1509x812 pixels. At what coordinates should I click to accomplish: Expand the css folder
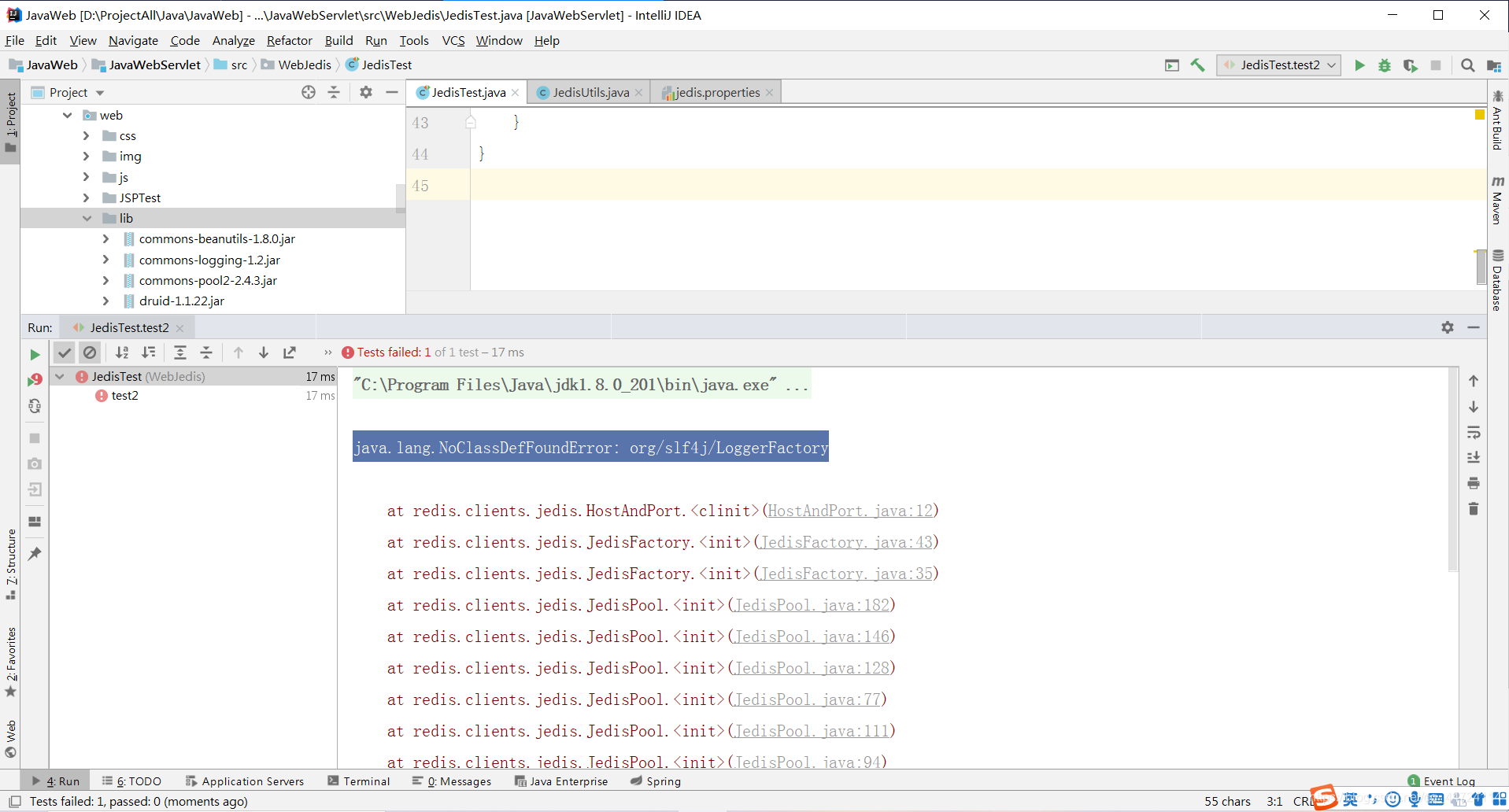[87, 136]
